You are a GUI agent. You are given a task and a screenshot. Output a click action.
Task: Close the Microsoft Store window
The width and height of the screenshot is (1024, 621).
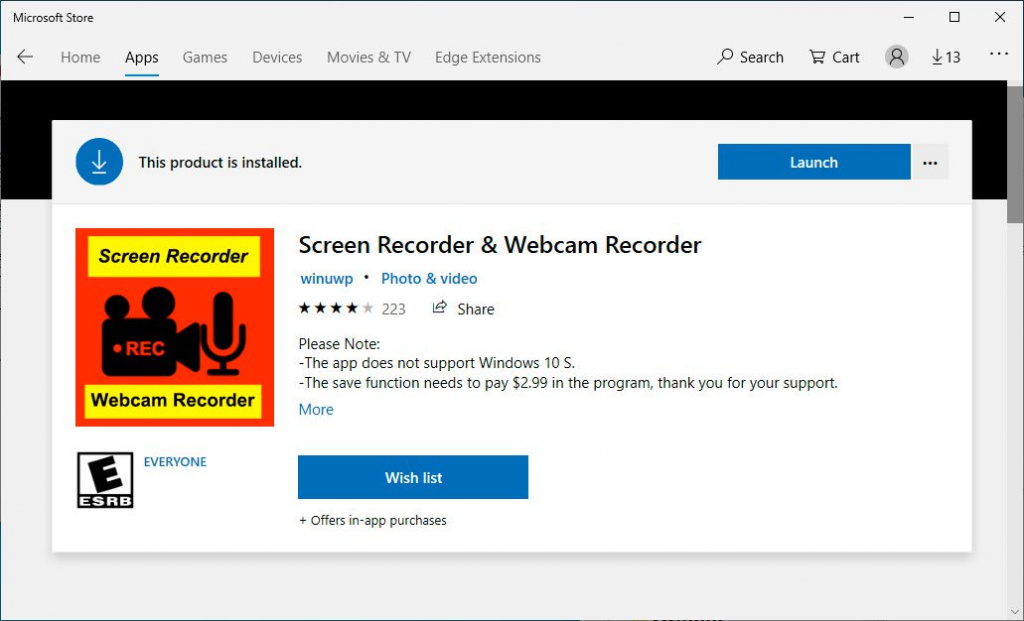pos(1000,17)
